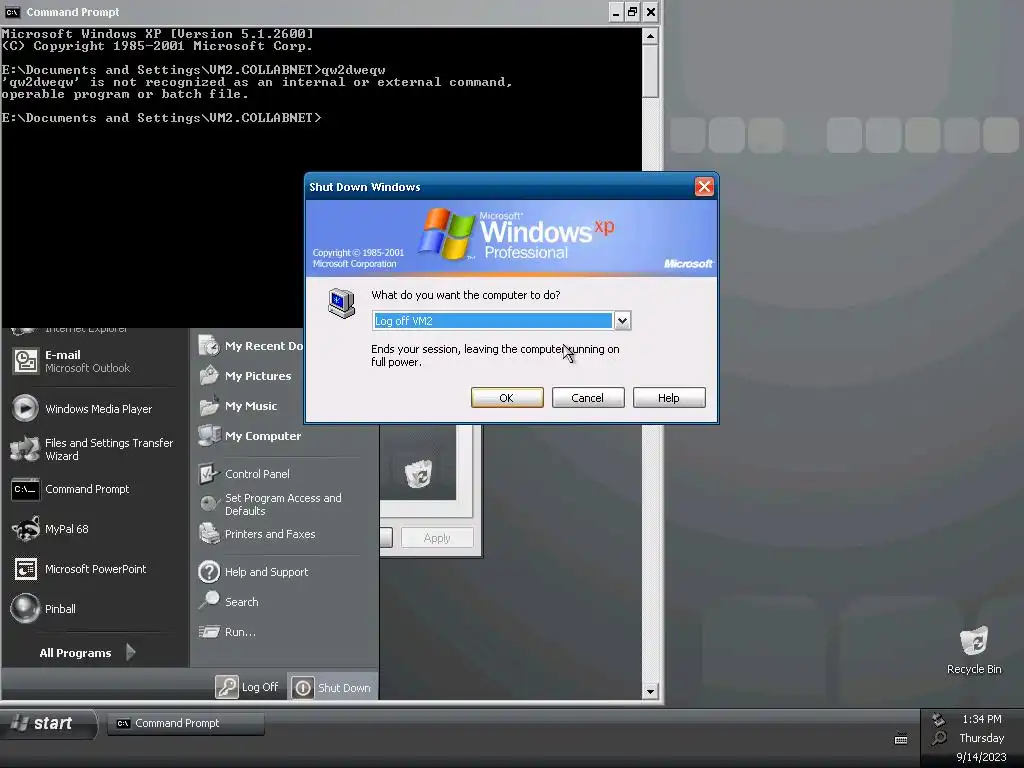Click Log Off key icon button

227,687
